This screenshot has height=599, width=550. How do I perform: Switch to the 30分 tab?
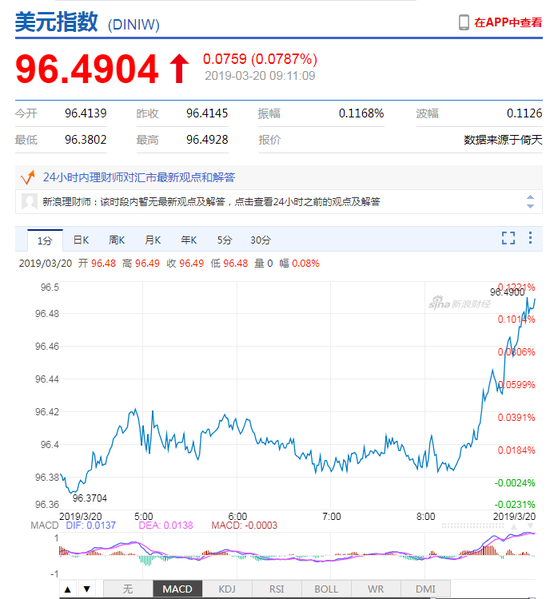tap(260, 240)
